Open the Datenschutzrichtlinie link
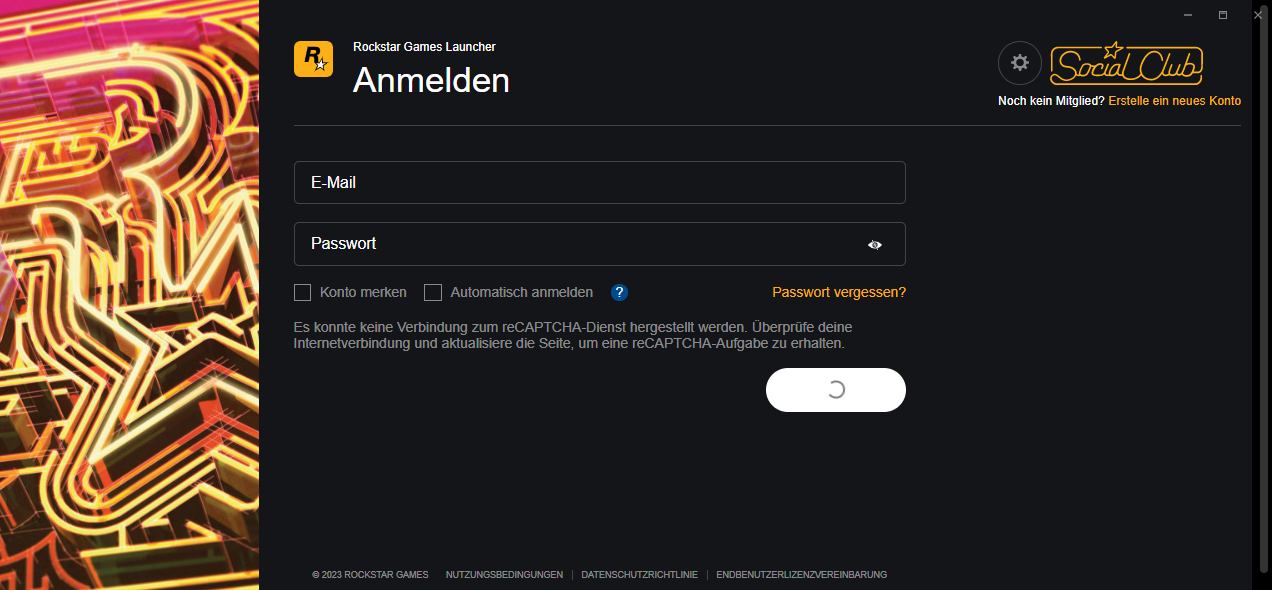 (639, 574)
